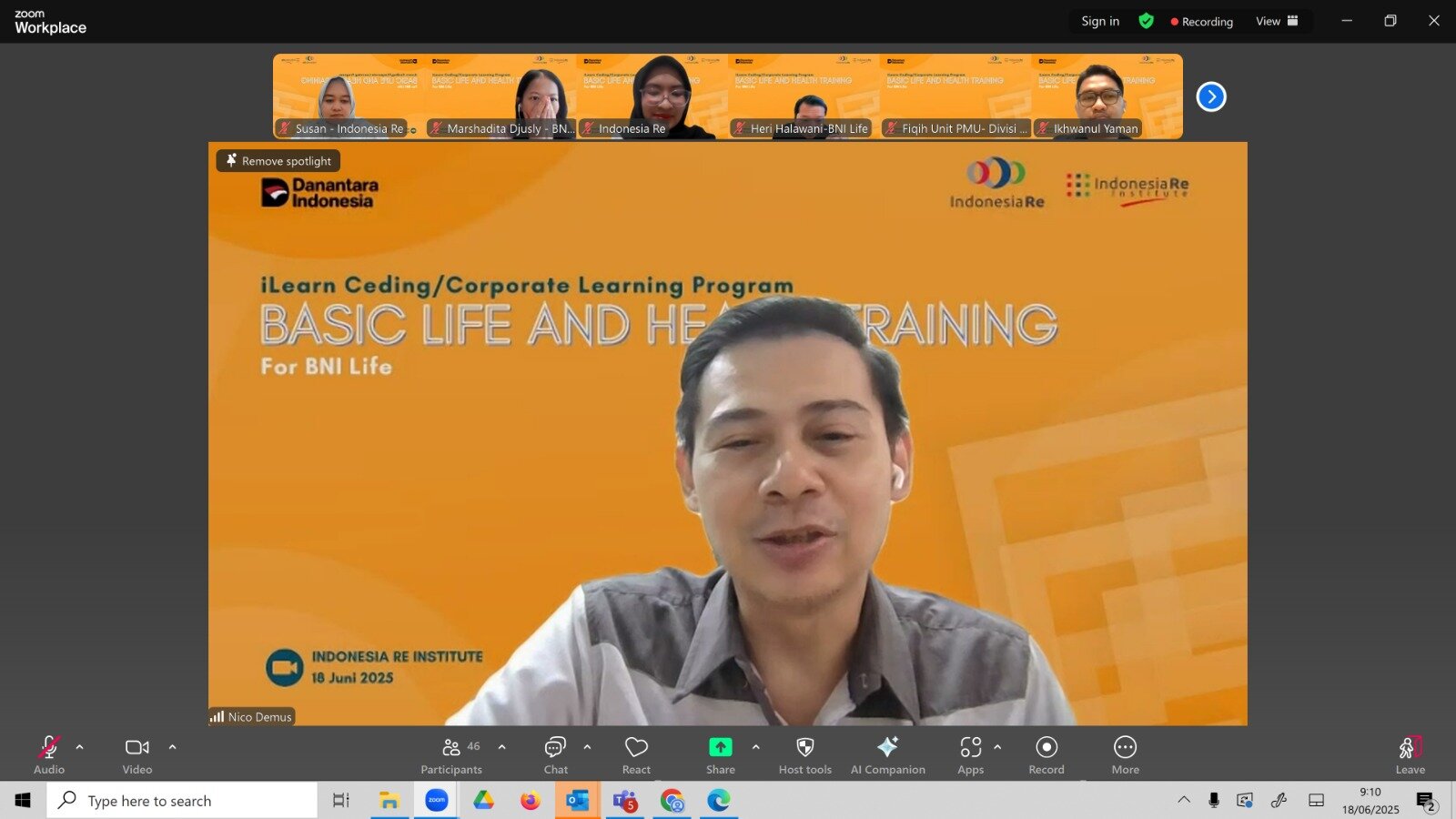1456x819 pixels.
Task: Select Ikhwanul Yaman video thumbnail
Action: coord(1107,96)
